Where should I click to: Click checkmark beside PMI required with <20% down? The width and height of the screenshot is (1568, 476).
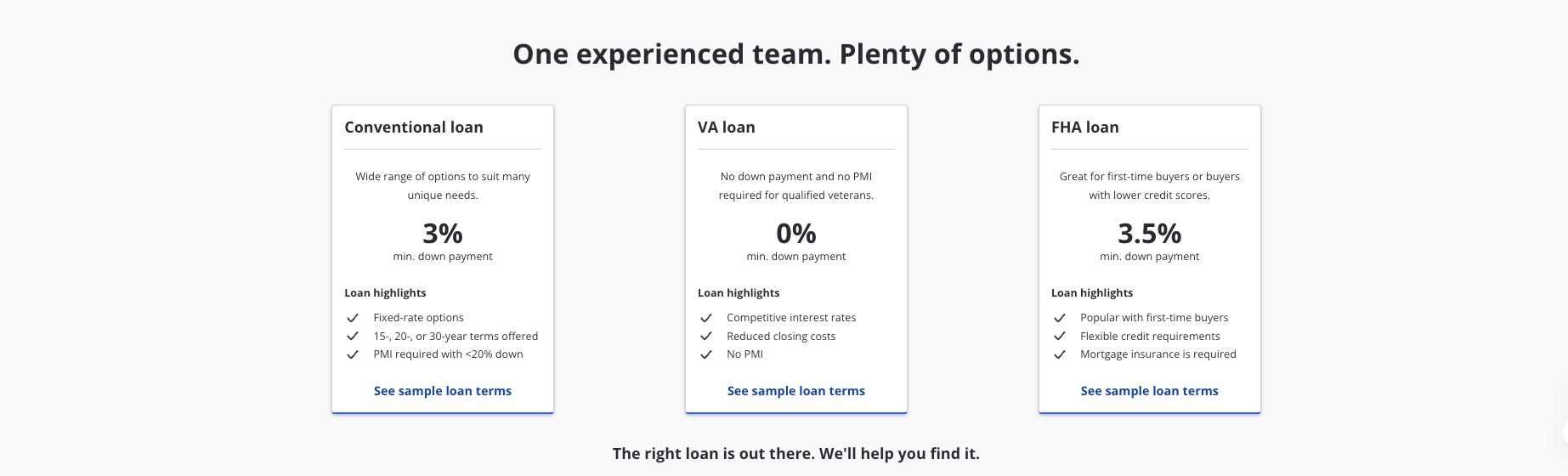(353, 354)
